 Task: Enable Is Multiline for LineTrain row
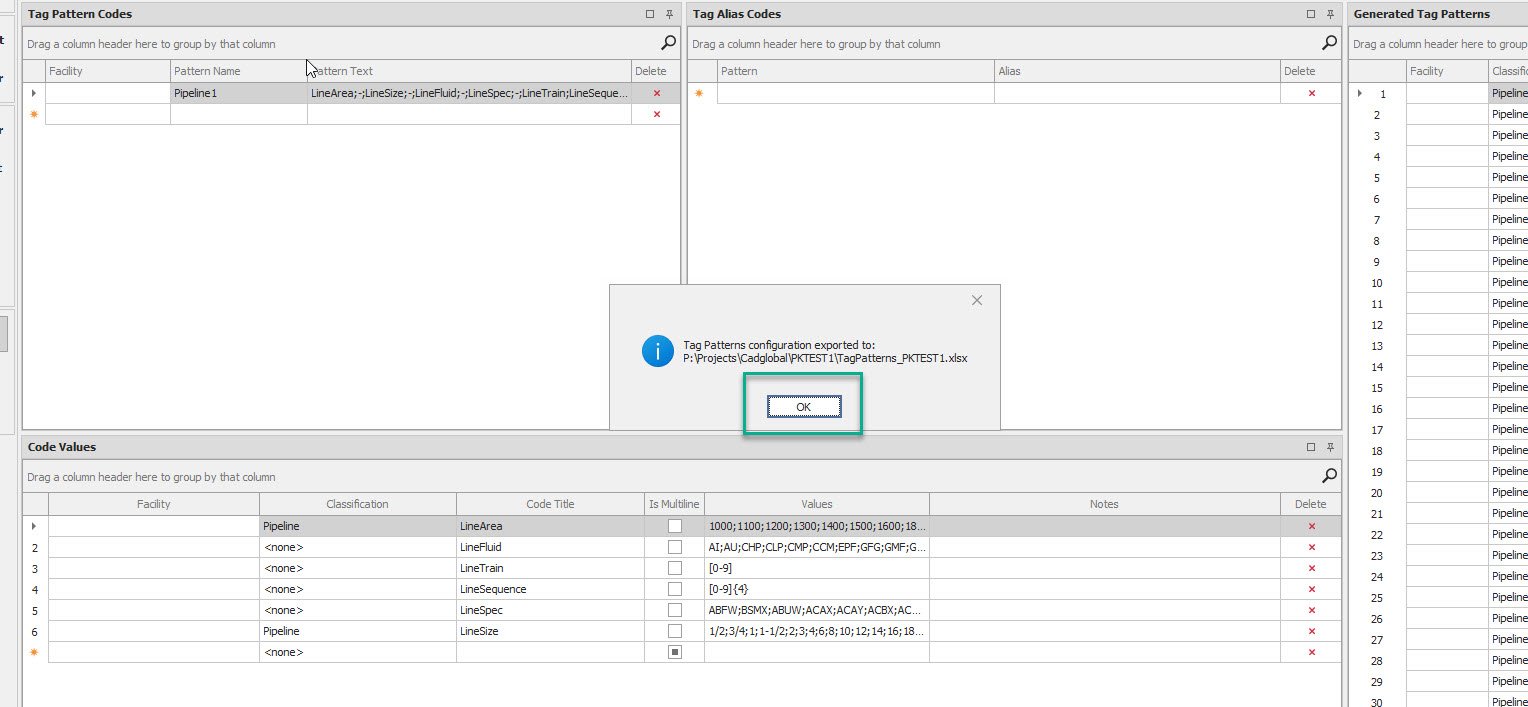675,568
